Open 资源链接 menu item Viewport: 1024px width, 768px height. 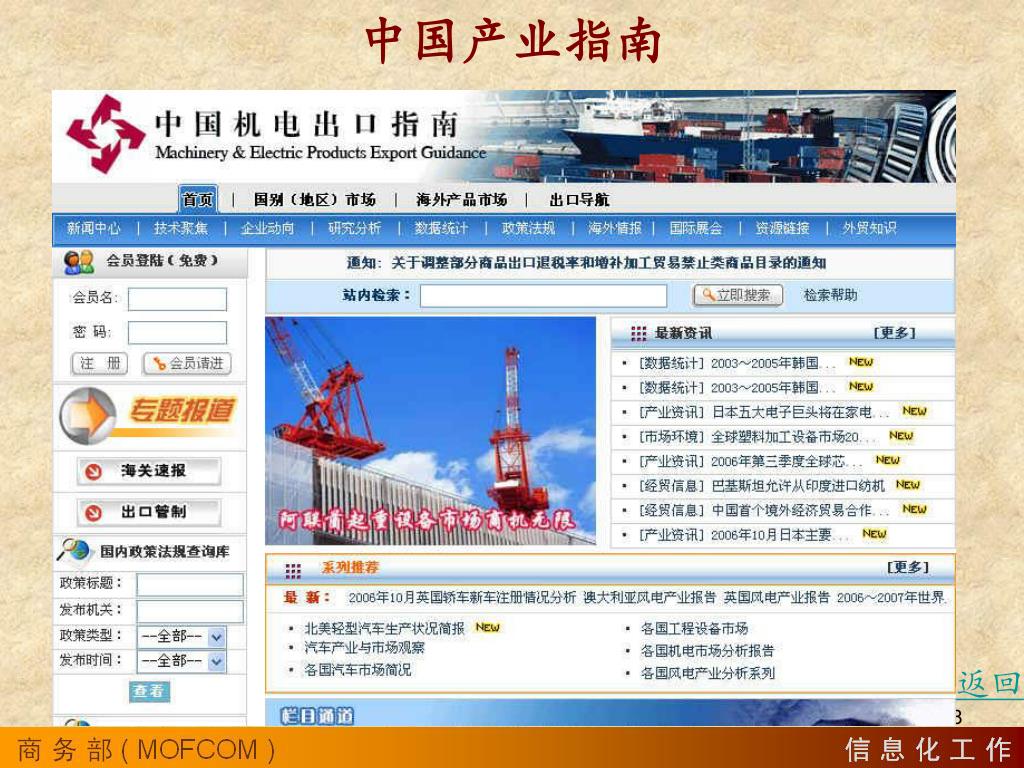click(x=782, y=229)
